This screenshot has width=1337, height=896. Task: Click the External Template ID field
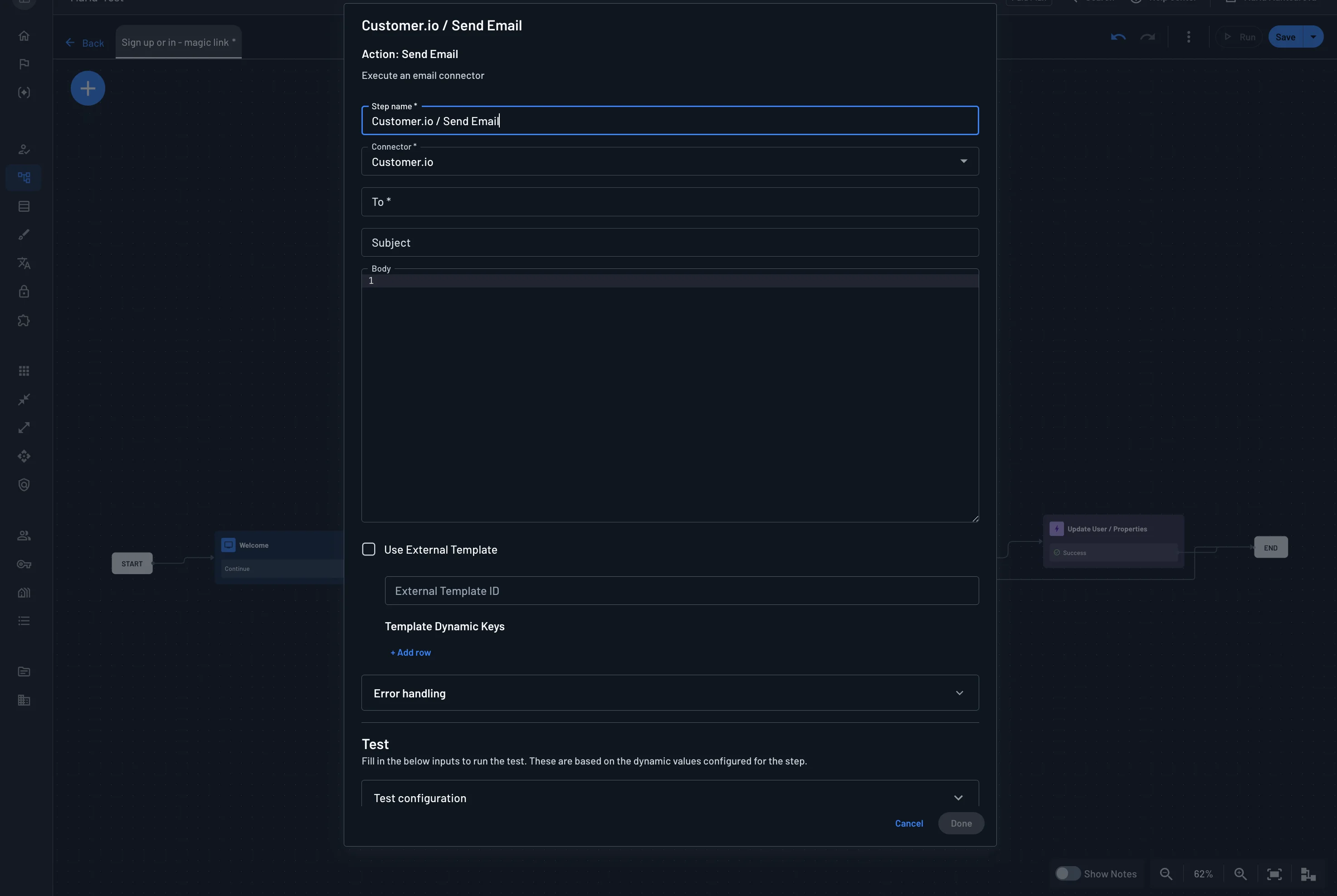pyautogui.click(x=681, y=590)
